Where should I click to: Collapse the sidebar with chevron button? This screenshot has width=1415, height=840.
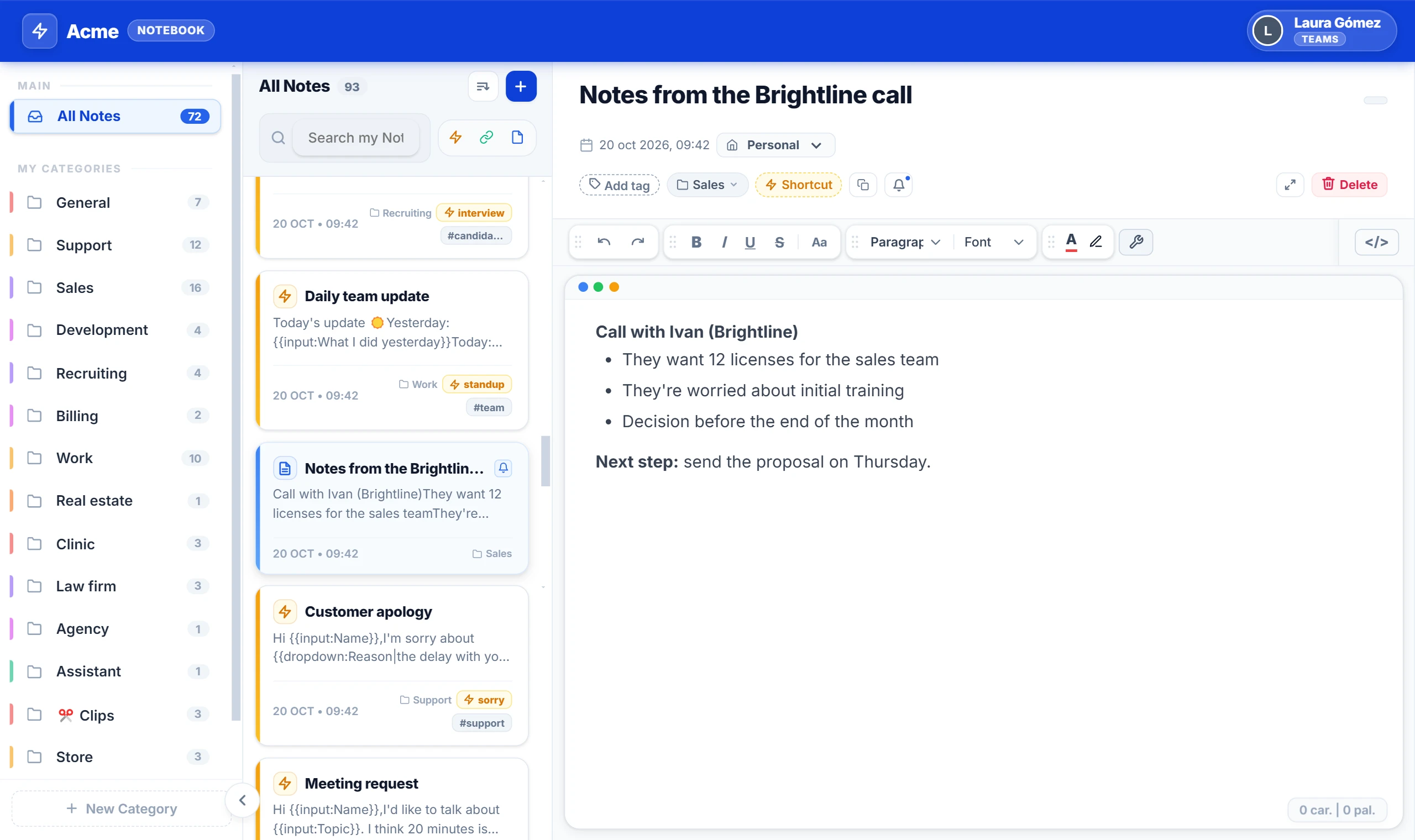(x=242, y=800)
